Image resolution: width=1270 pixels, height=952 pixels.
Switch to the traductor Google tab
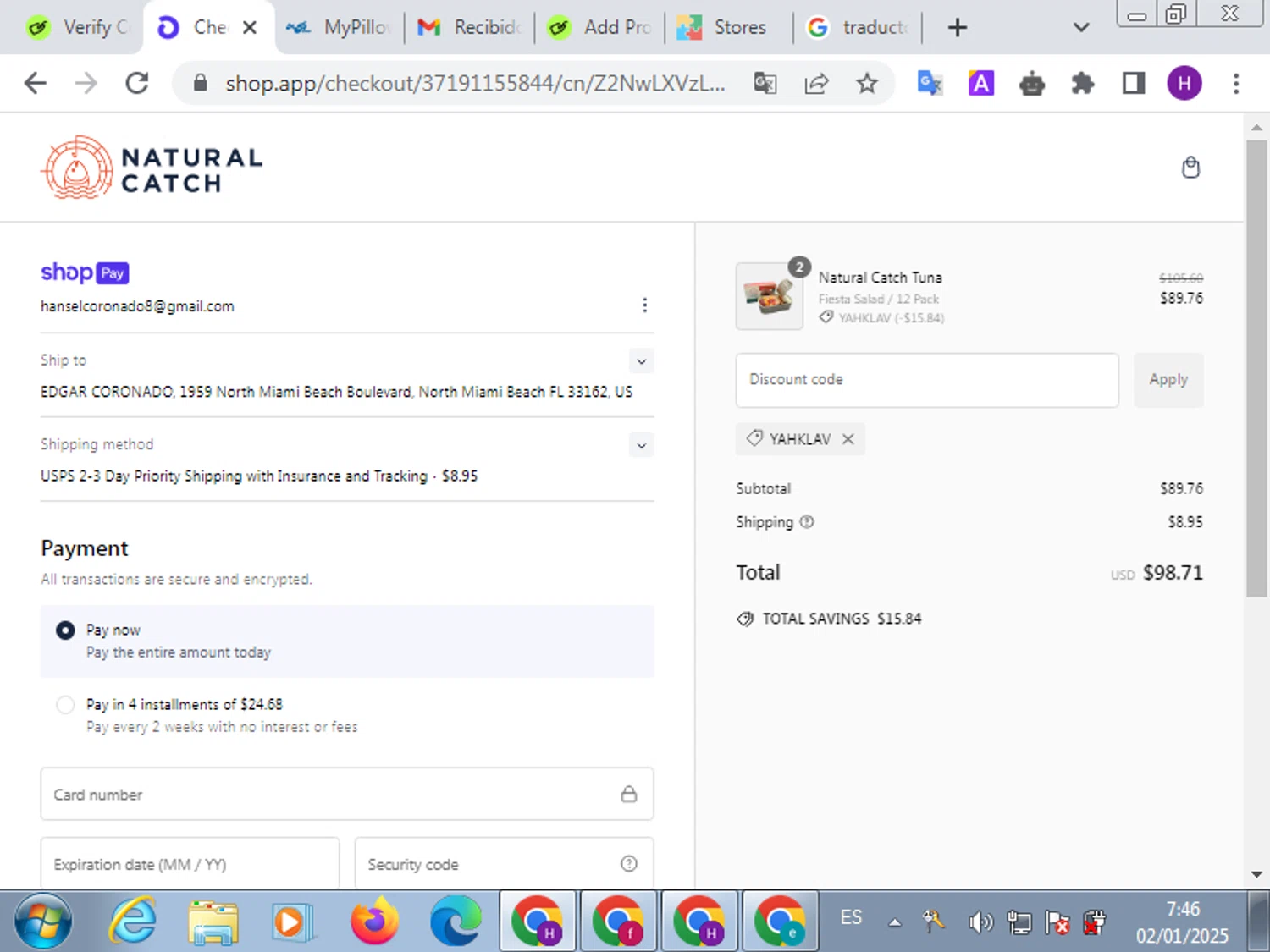pyautogui.click(x=858, y=28)
